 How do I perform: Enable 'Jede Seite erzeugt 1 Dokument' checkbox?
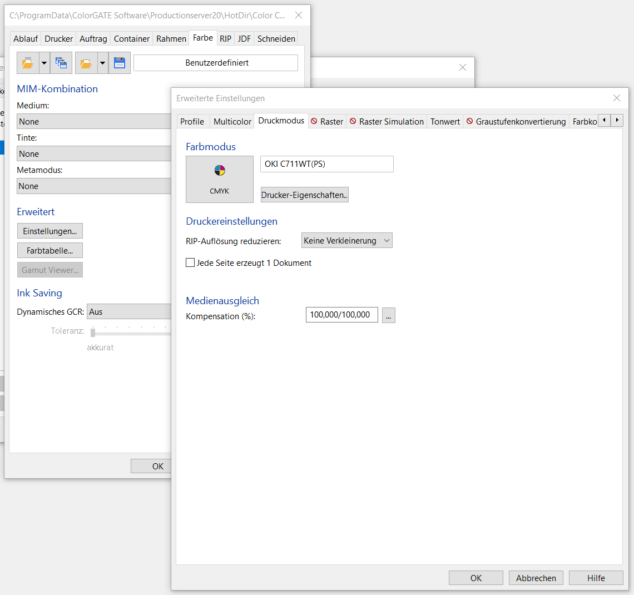191,263
